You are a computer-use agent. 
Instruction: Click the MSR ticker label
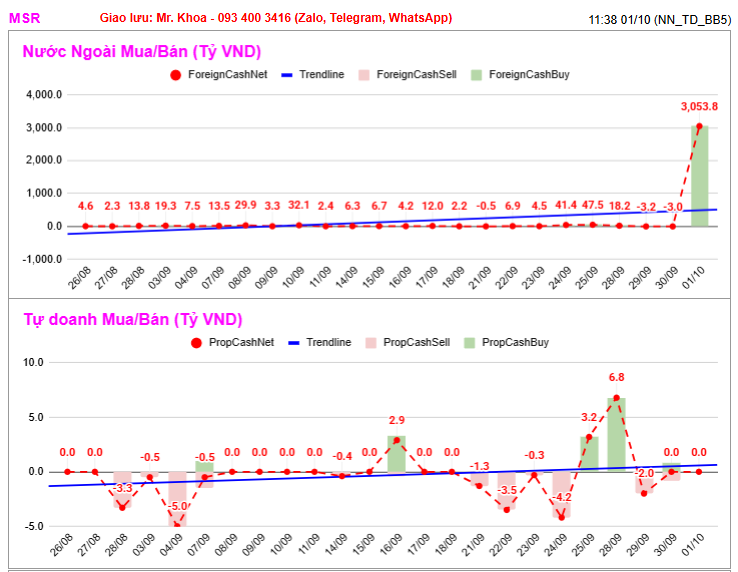(x=24, y=18)
